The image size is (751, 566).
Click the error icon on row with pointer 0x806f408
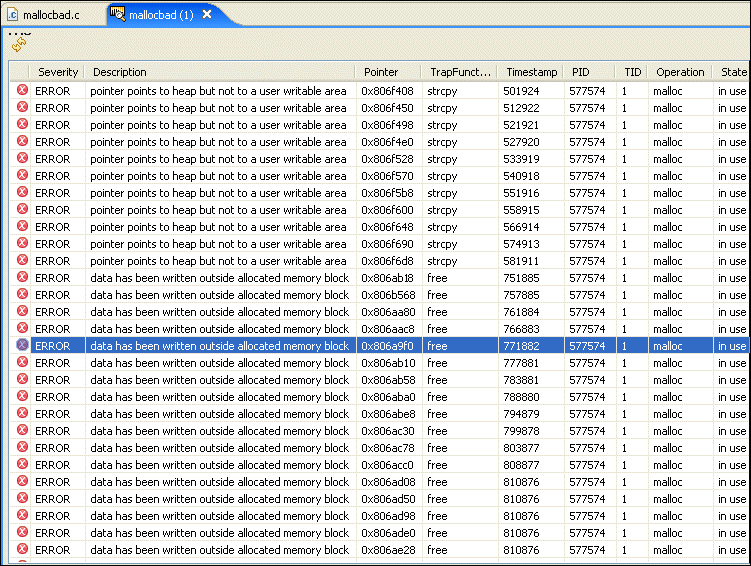click(22, 91)
